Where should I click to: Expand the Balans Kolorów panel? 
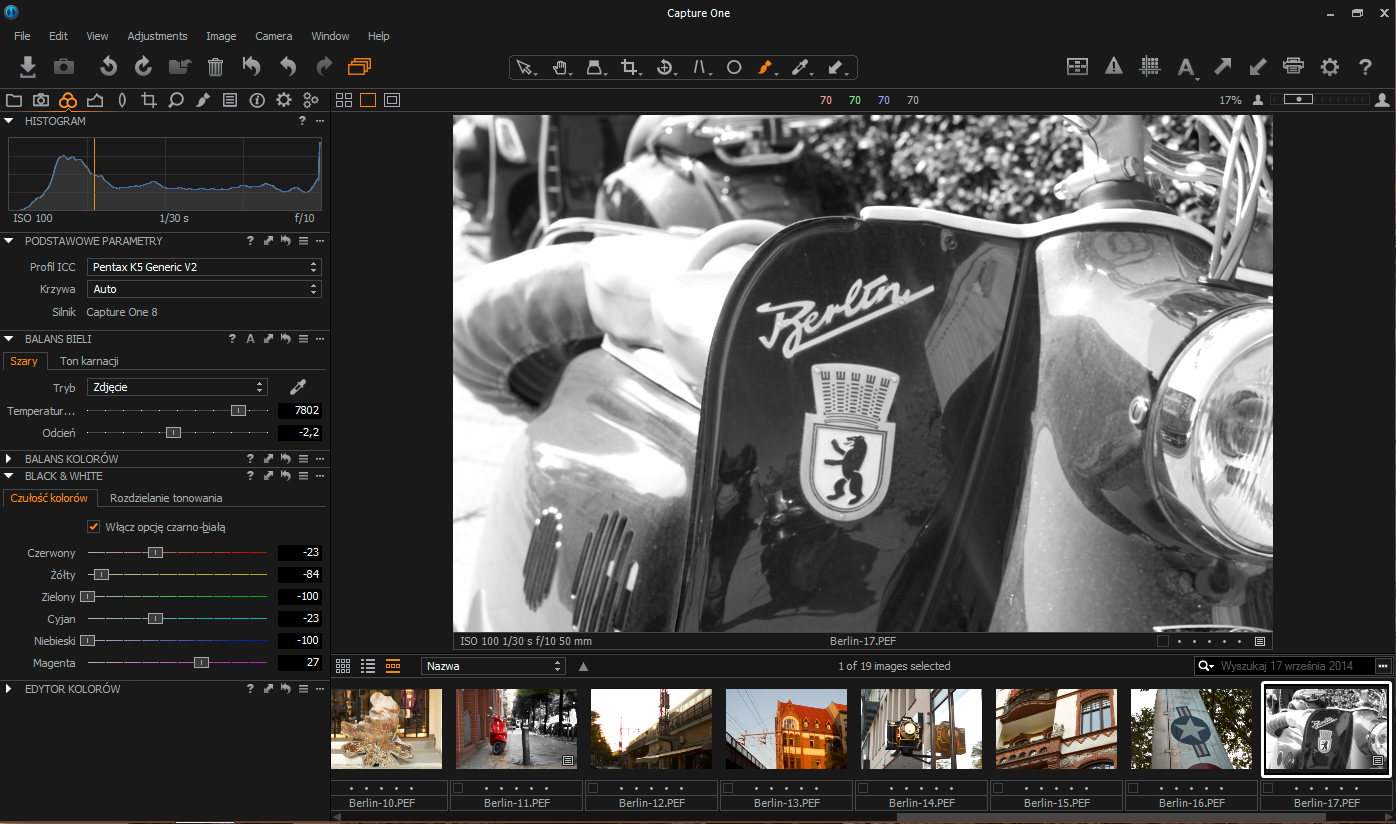tap(9, 459)
